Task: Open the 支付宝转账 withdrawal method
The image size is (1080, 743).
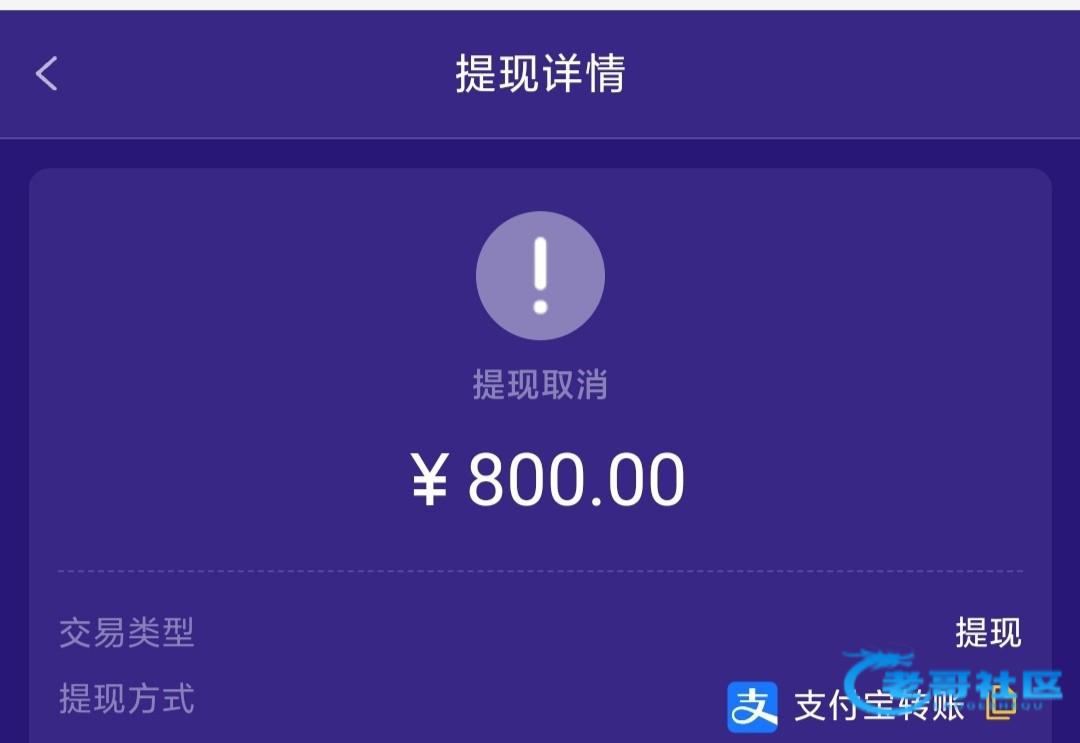Action: (878, 707)
